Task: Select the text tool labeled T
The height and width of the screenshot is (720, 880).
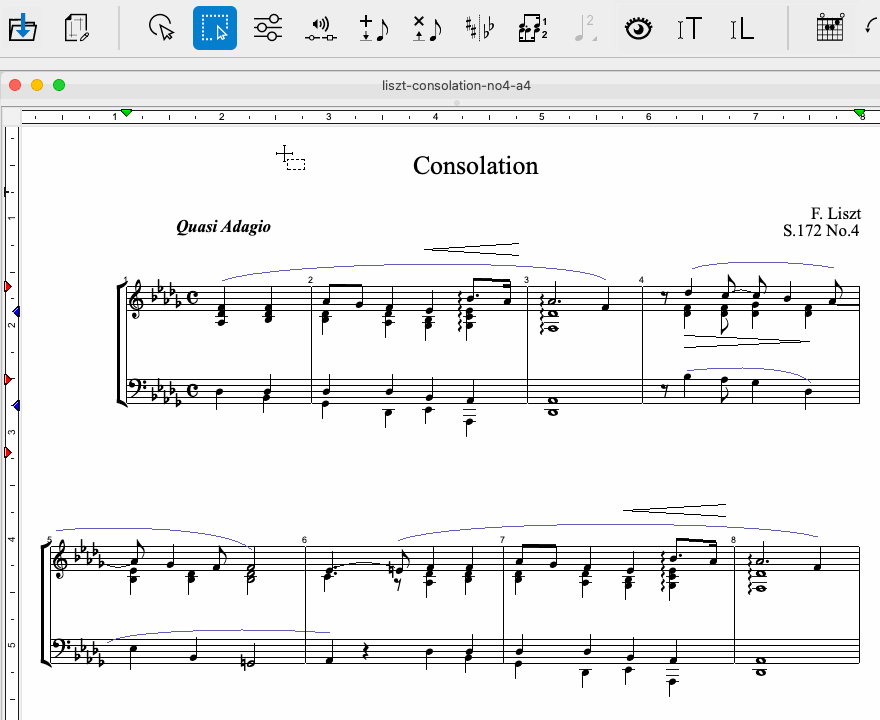Action: coord(690,28)
